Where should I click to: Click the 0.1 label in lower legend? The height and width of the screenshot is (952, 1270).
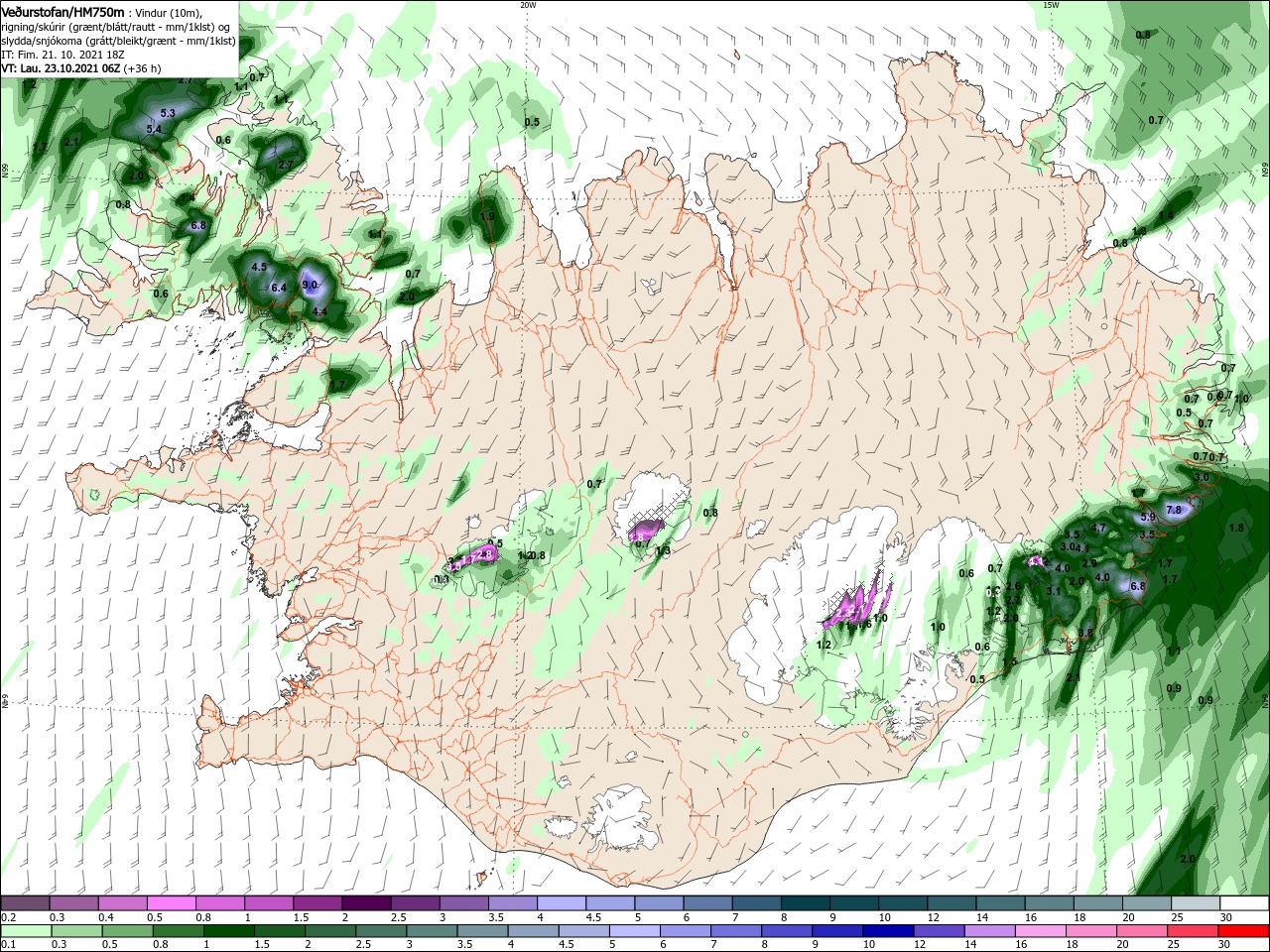tap(7, 945)
